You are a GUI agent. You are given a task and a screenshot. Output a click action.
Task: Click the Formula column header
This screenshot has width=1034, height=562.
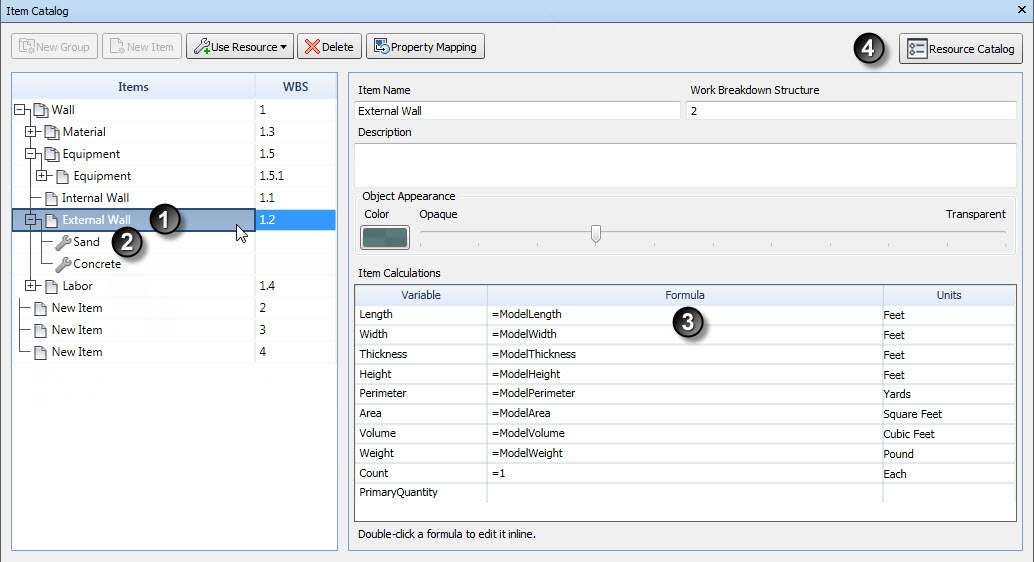pos(684,295)
